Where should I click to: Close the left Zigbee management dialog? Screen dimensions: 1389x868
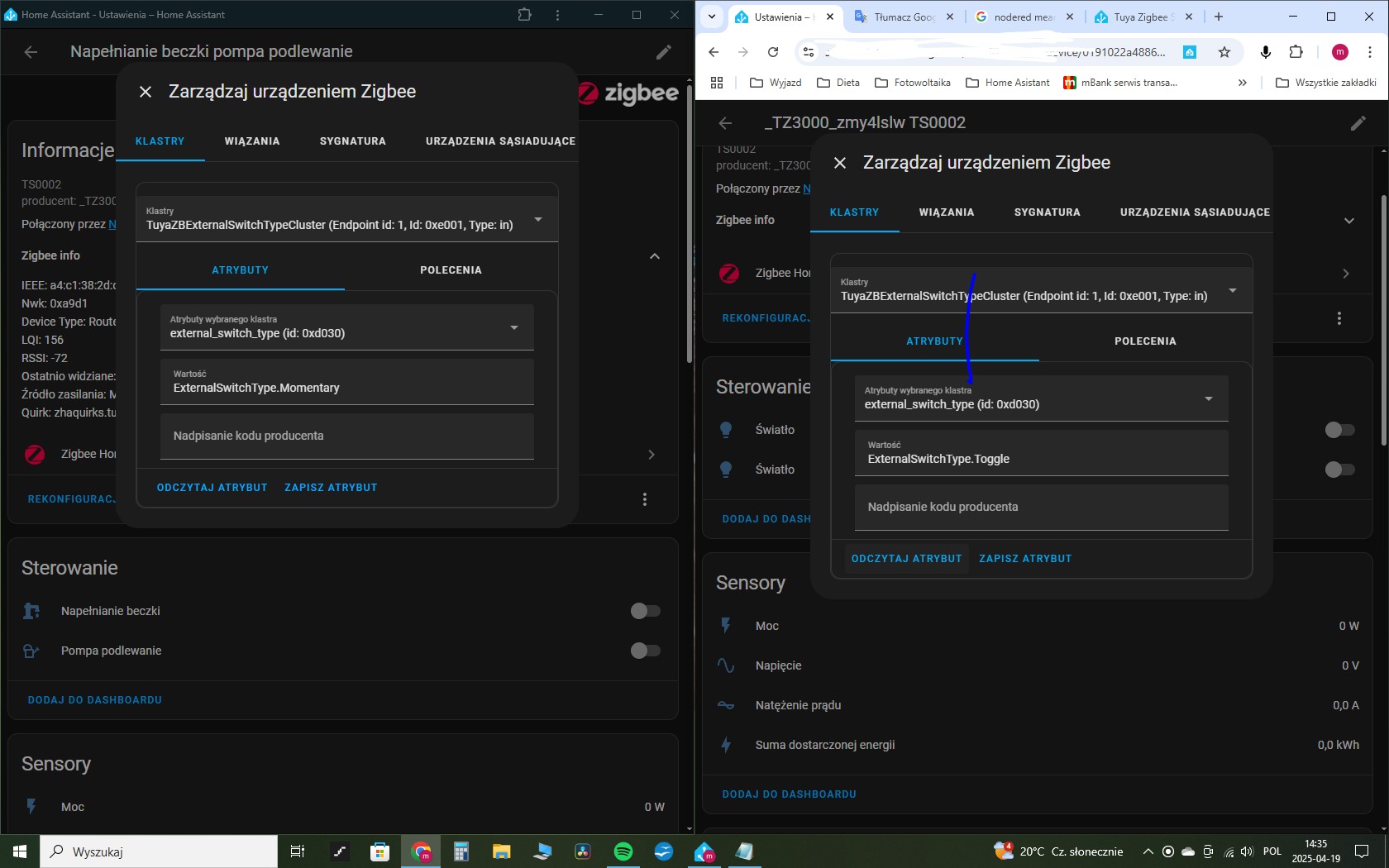[x=146, y=92]
